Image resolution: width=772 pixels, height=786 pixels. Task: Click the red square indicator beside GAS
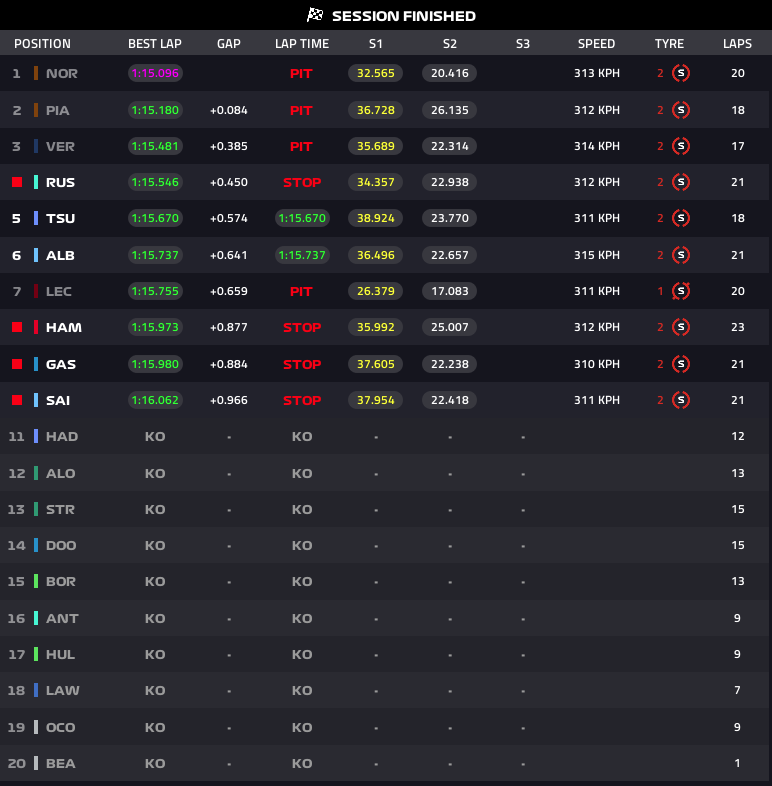pos(16,364)
